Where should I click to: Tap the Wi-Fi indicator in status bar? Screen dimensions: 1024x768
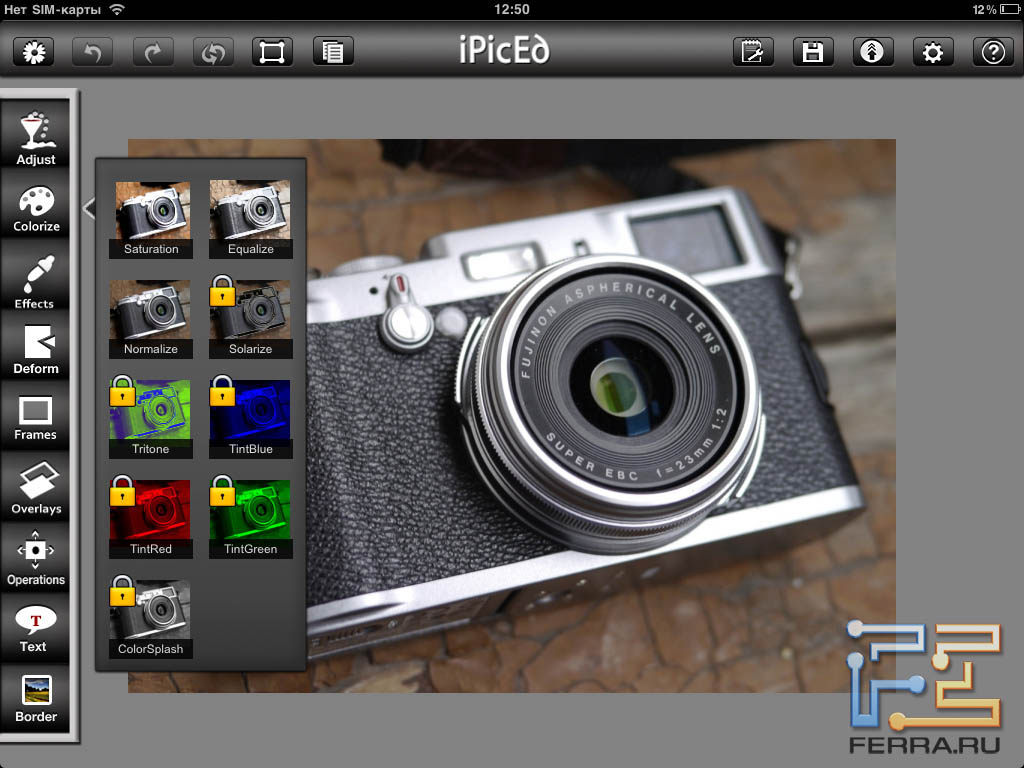[x=117, y=9]
